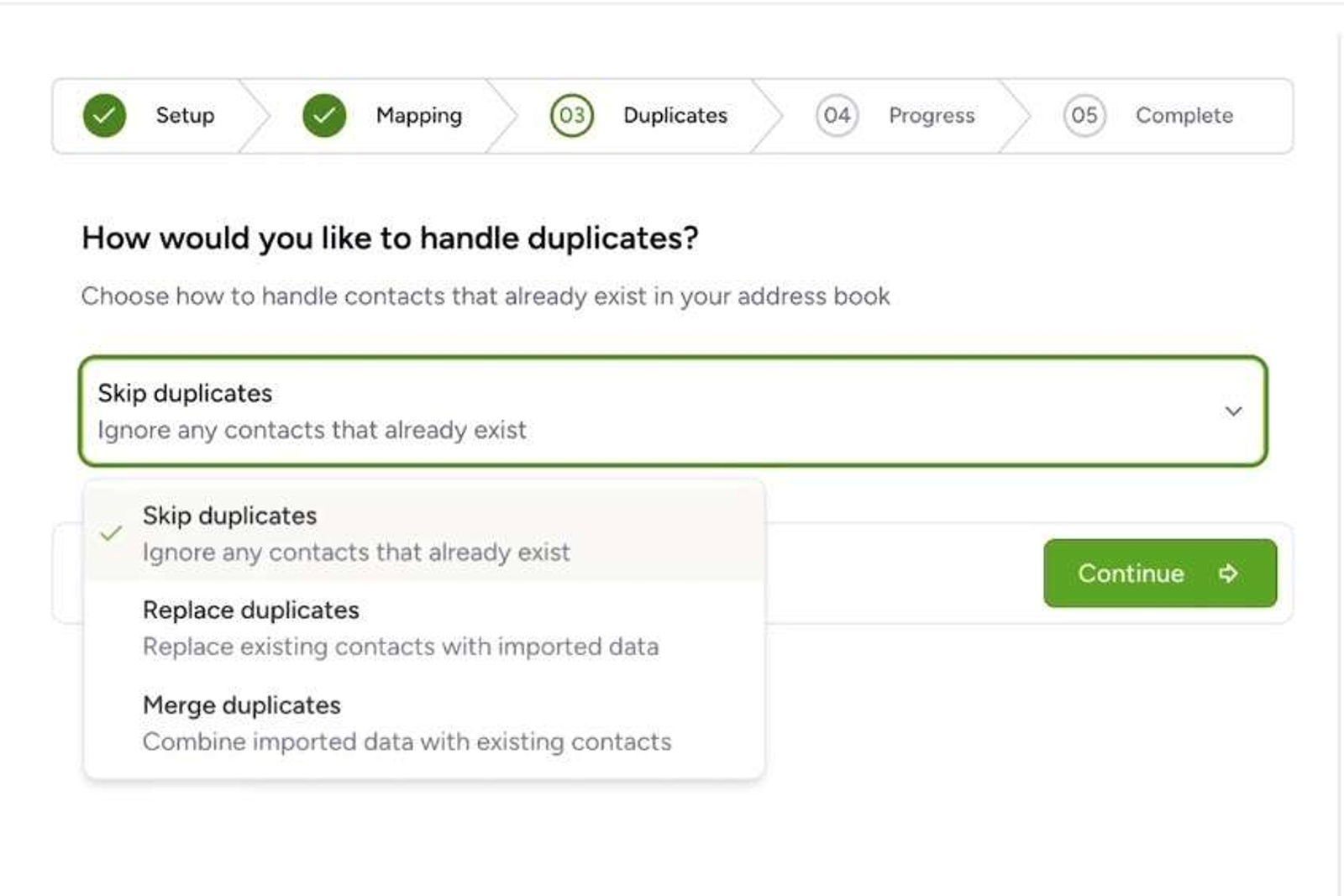Click the "03" circle on the Duplicates step
Screen dimensions: 1344x896
570,115
